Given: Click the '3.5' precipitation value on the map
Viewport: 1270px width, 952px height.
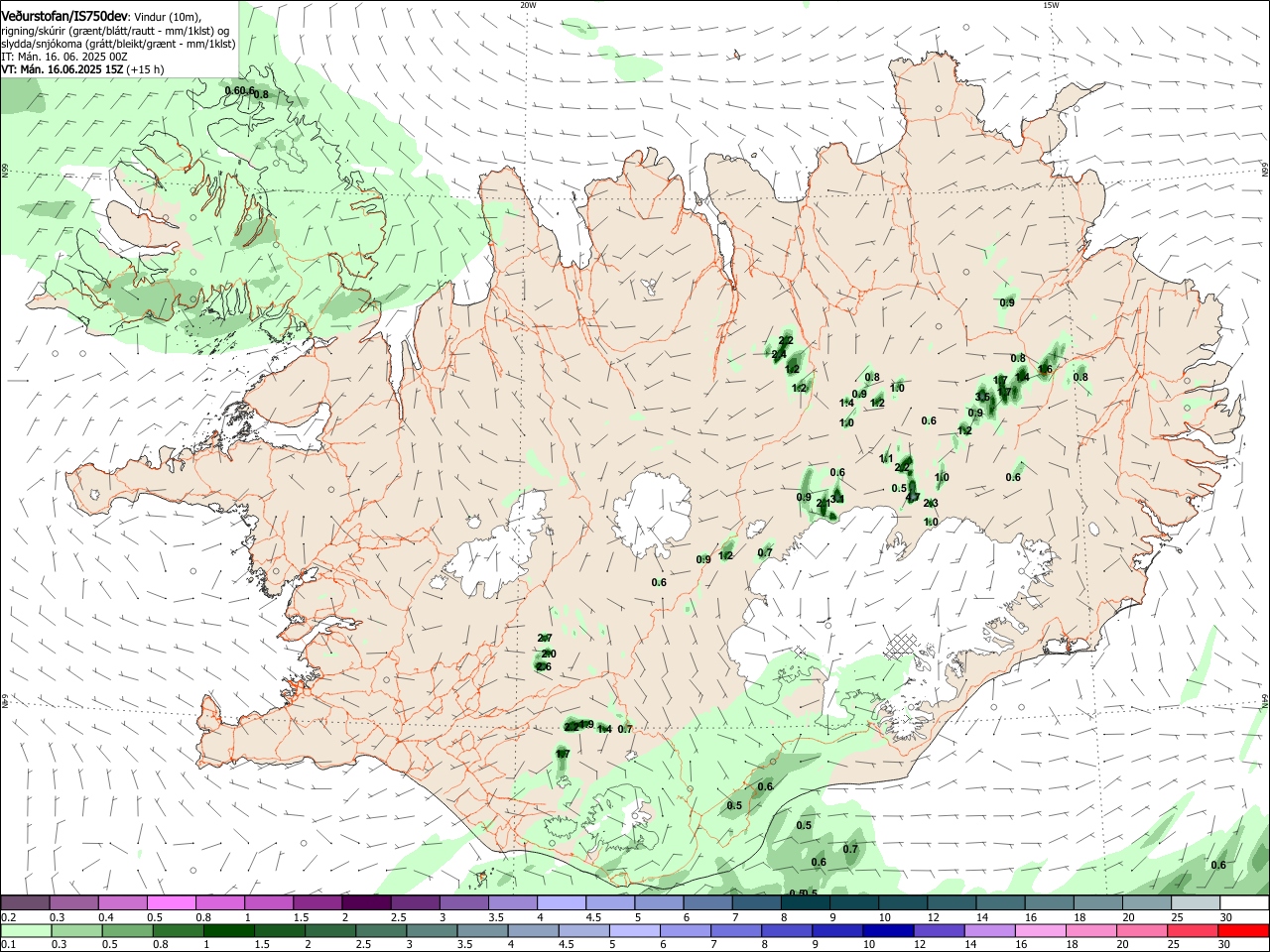Looking at the screenshot, I should (x=982, y=397).
